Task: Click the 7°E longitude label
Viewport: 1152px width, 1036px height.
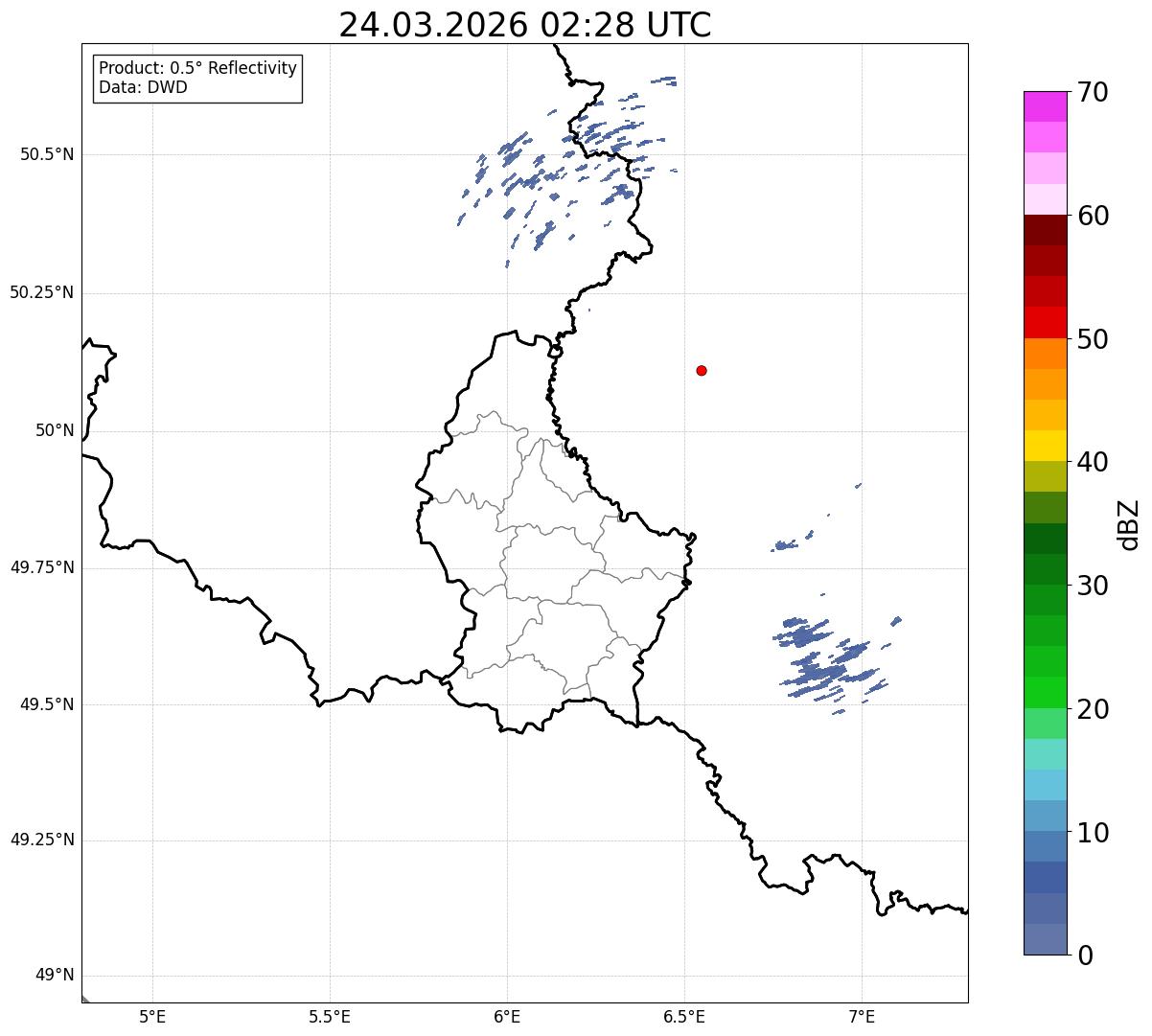Action: click(862, 1017)
